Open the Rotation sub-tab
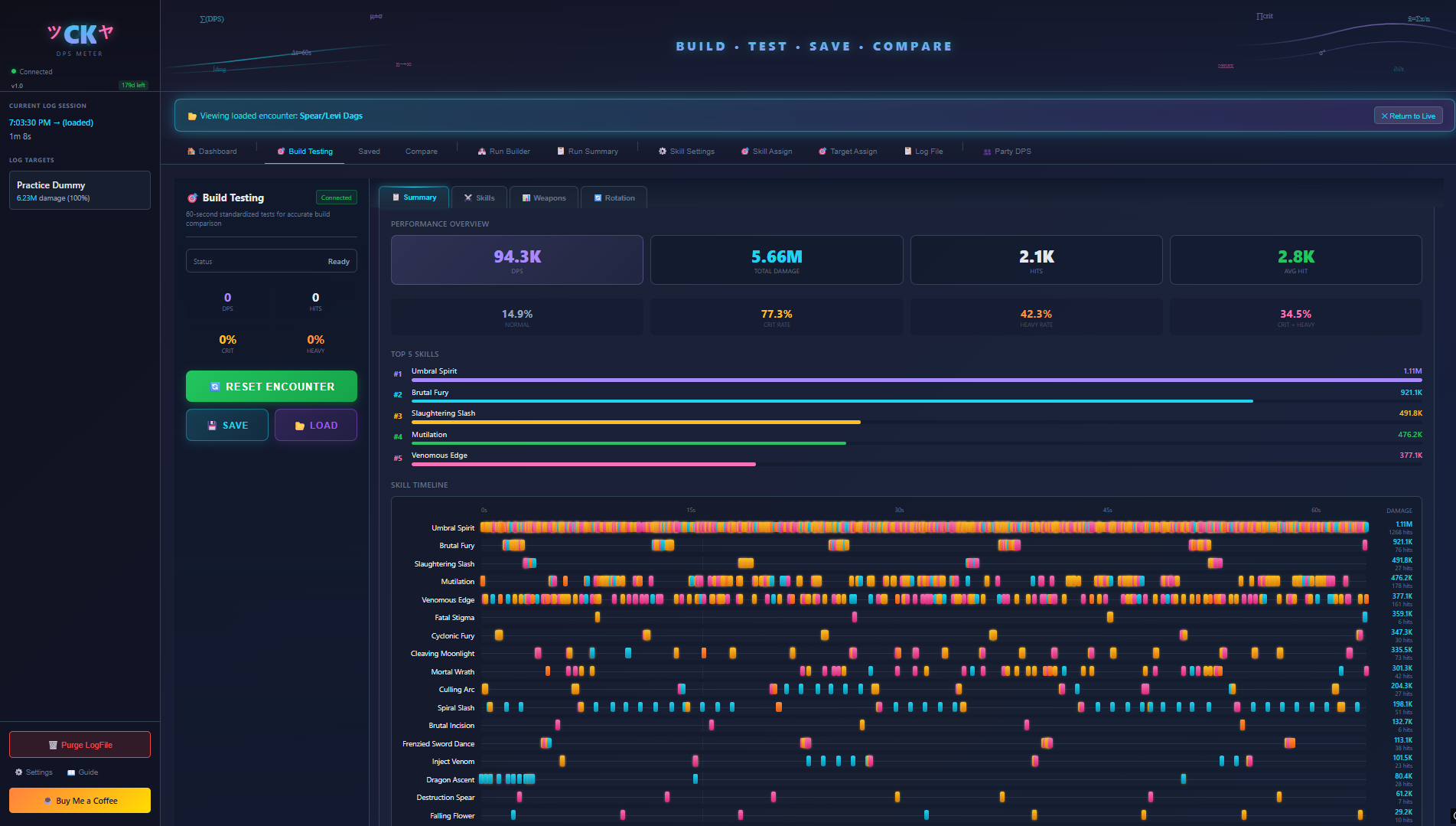 (x=614, y=198)
